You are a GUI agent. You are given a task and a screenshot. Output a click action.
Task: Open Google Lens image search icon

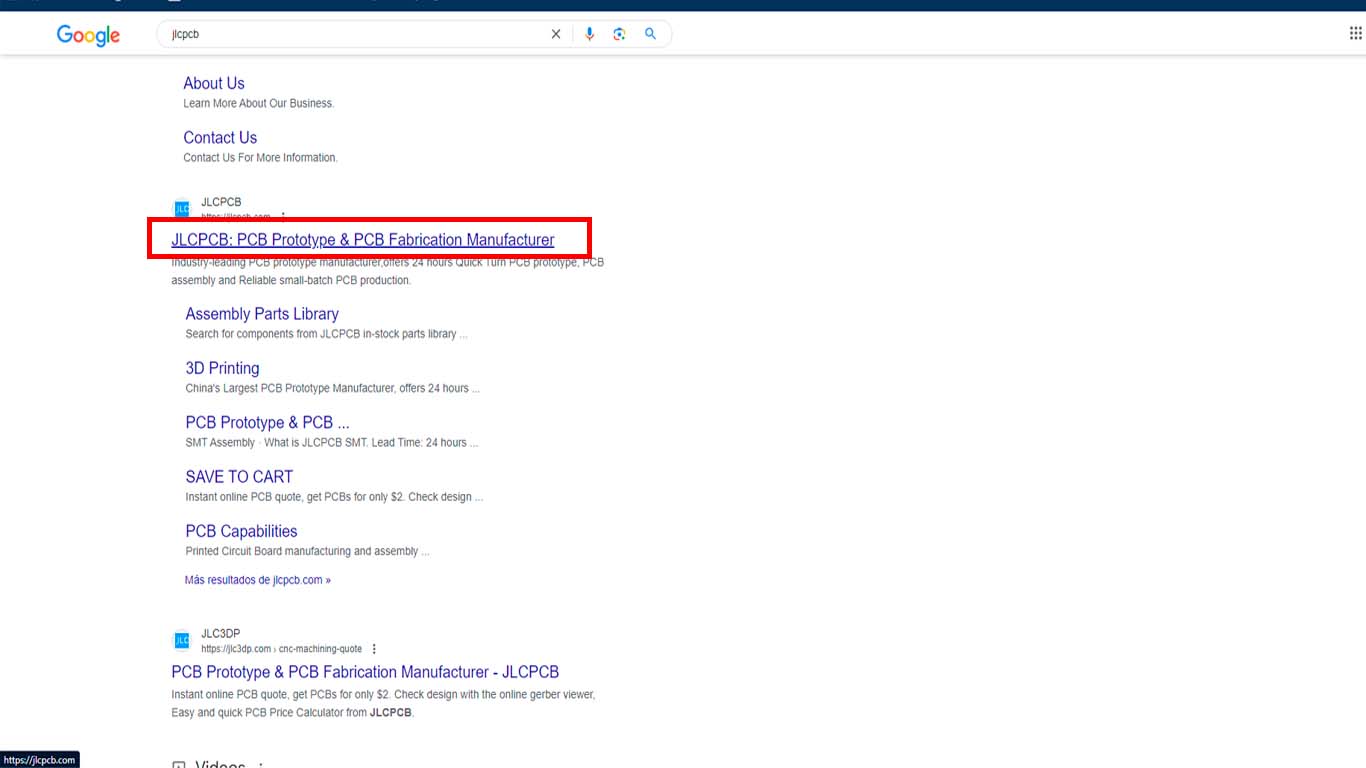pos(619,34)
